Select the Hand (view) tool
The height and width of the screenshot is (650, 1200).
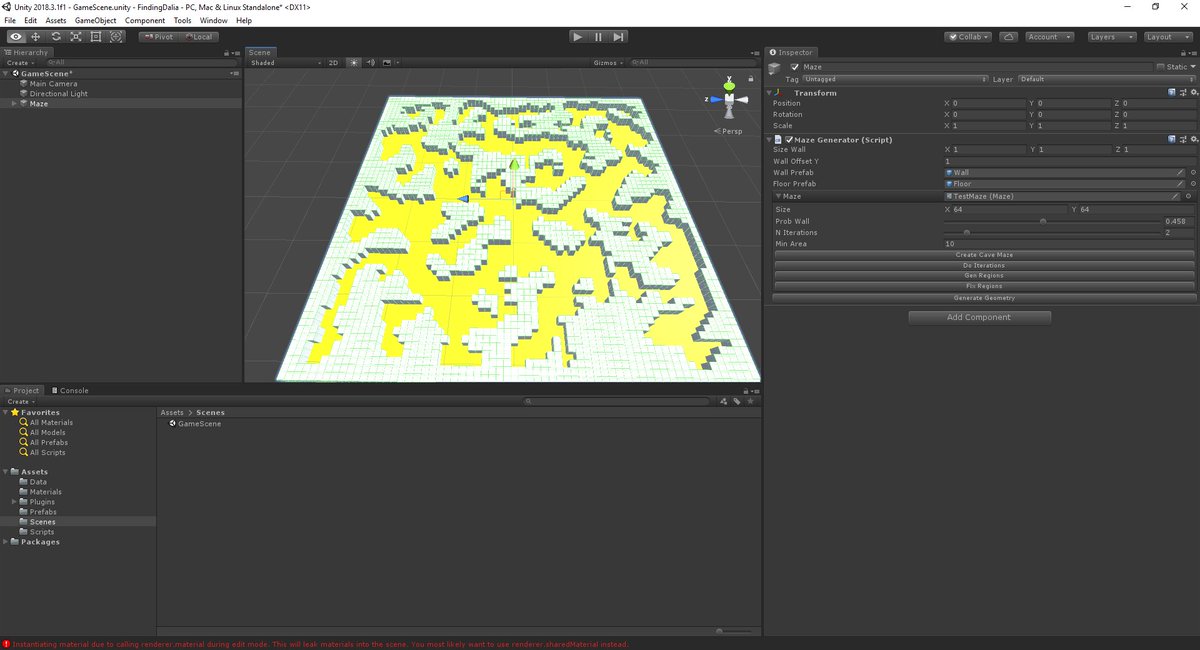(16, 36)
